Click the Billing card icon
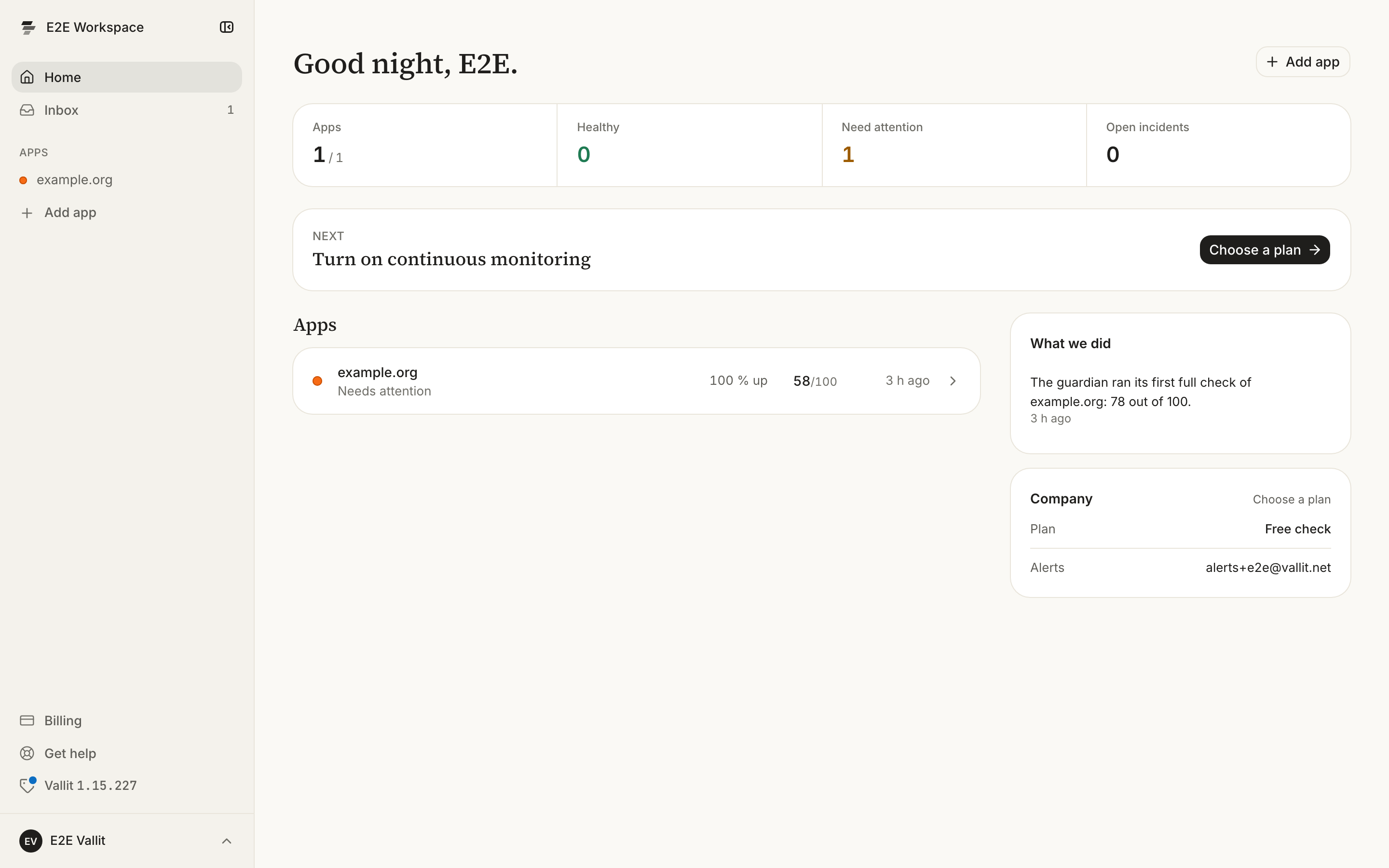 click(x=27, y=720)
